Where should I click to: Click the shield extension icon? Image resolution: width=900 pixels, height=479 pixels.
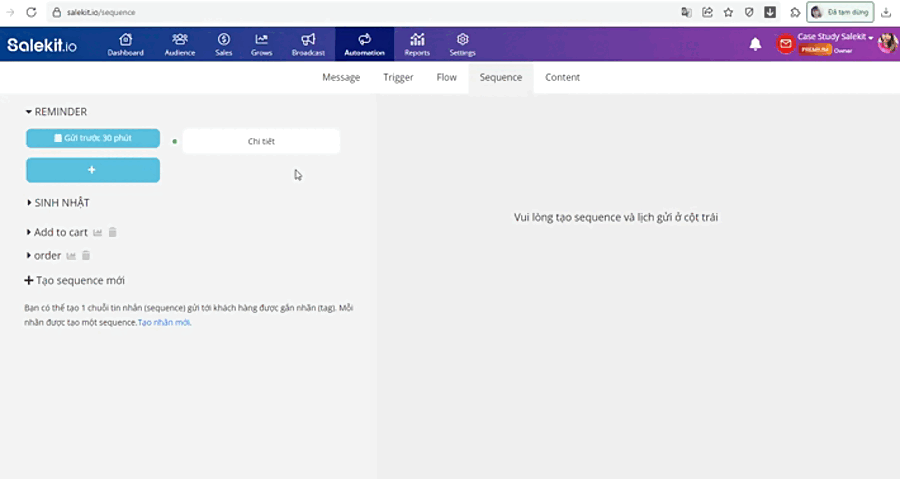click(x=749, y=12)
